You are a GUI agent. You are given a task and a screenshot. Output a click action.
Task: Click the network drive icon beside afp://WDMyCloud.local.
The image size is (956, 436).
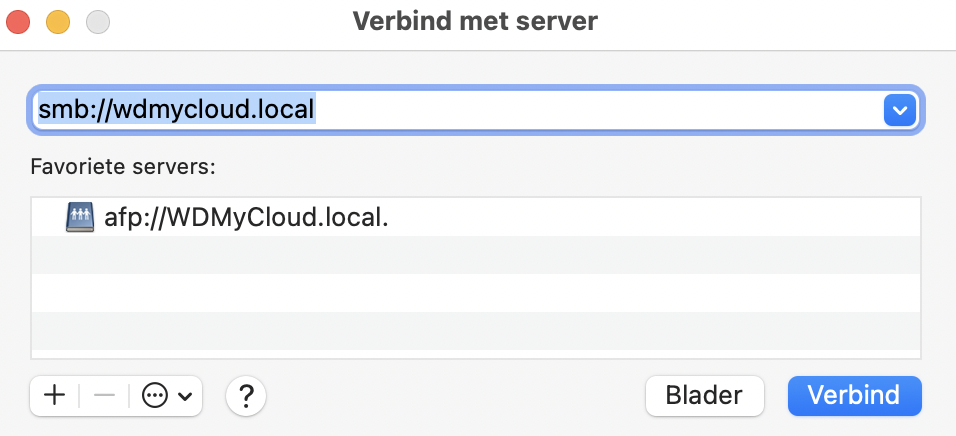[79, 216]
